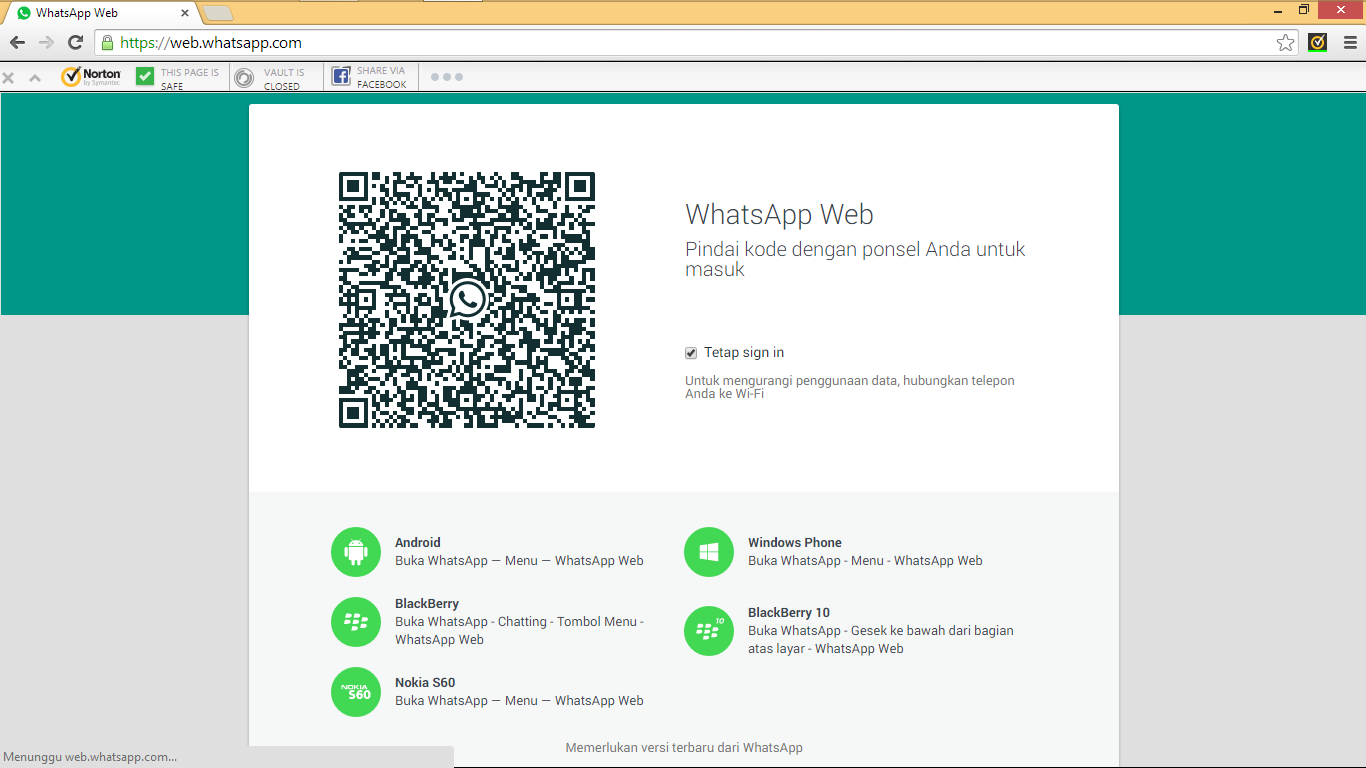1366x768 pixels.
Task: Click the Share via Facebook button
Action: [369, 78]
